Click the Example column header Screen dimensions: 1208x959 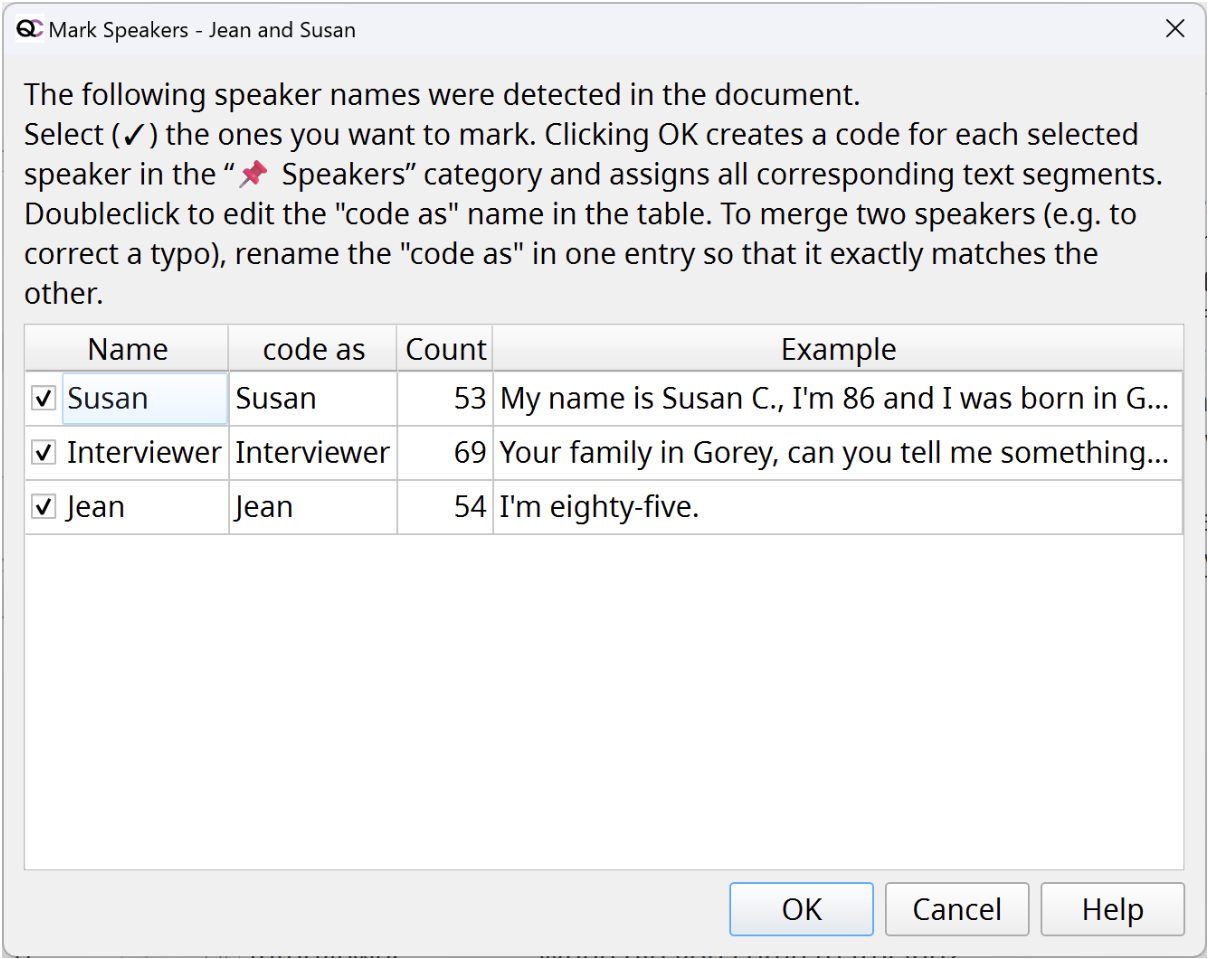tap(838, 349)
